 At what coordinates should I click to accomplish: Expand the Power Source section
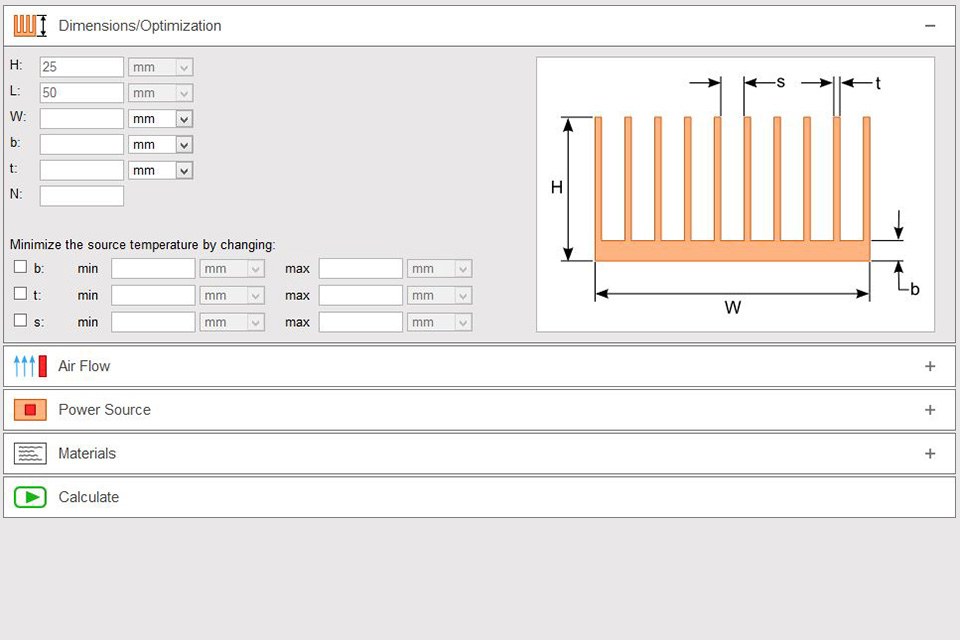tap(929, 410)
